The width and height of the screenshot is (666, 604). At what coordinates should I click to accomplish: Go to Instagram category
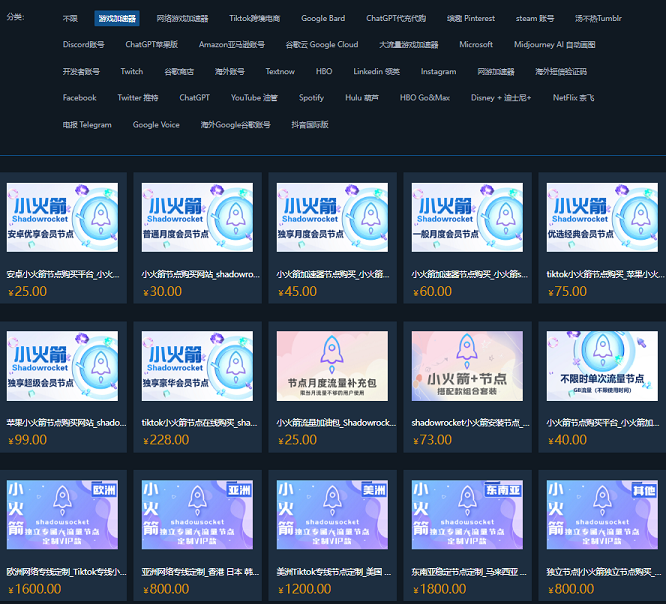[438, 71]
